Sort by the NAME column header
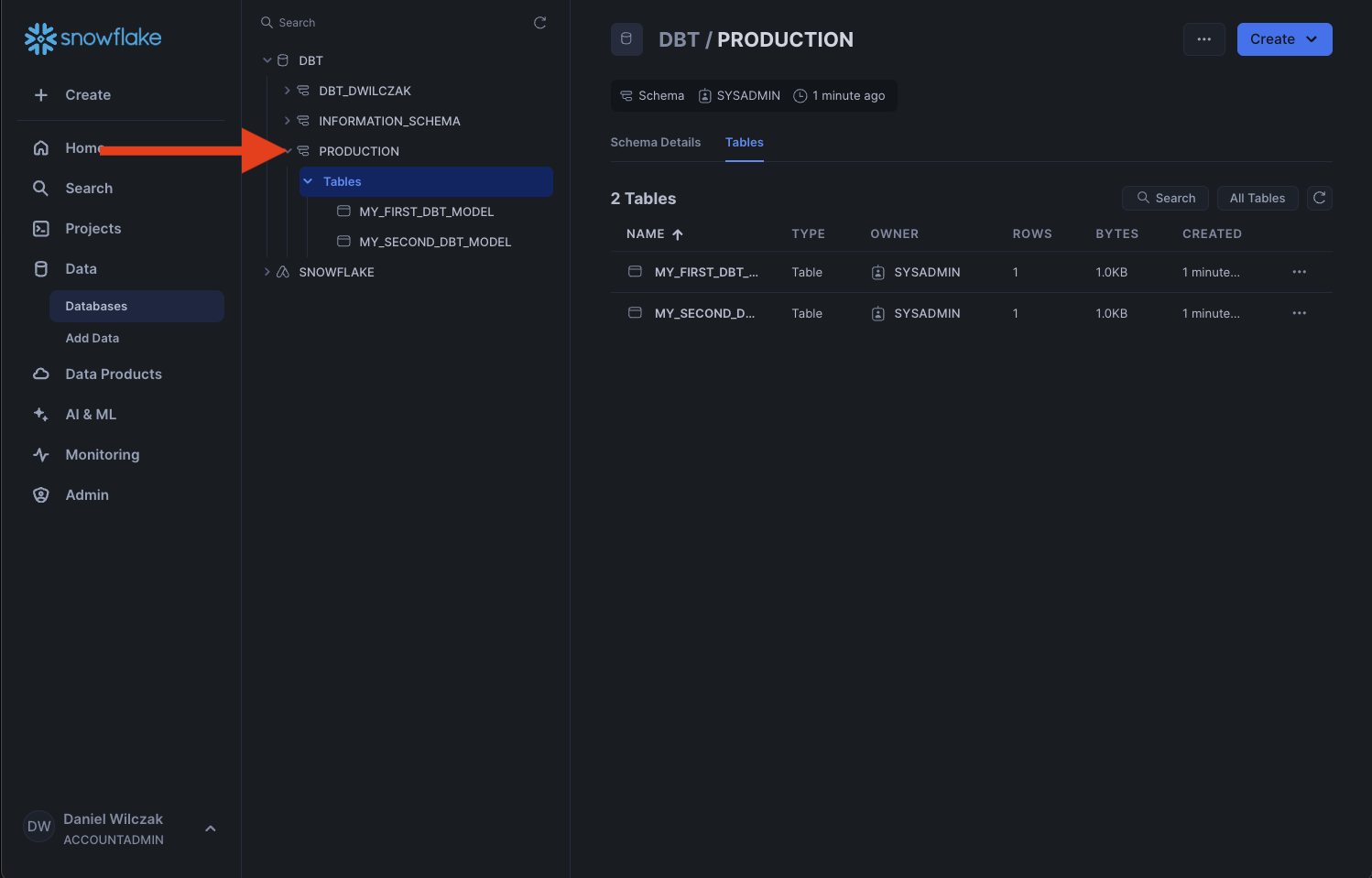 (x=654, y=234)
